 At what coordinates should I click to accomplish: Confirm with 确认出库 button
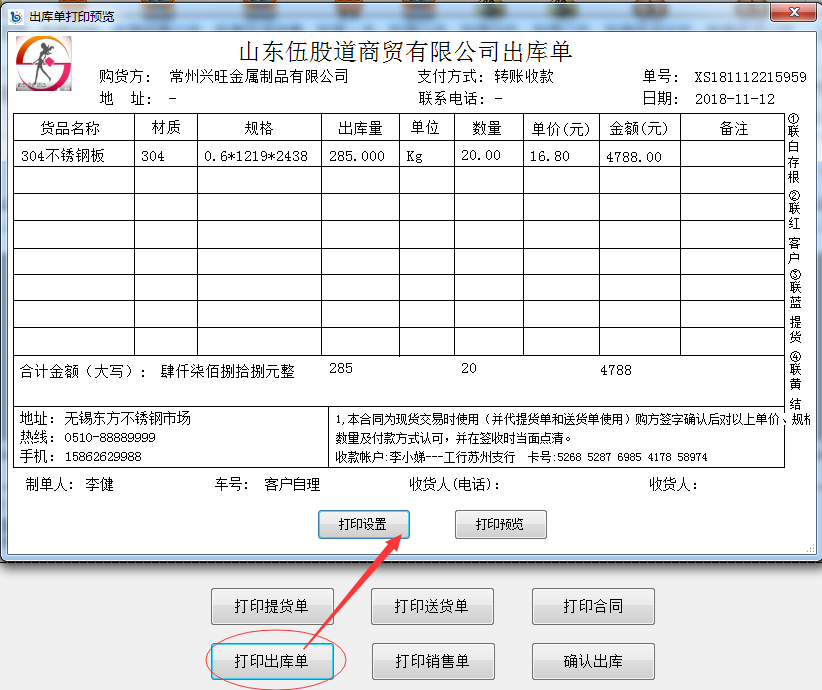[593, 661]
